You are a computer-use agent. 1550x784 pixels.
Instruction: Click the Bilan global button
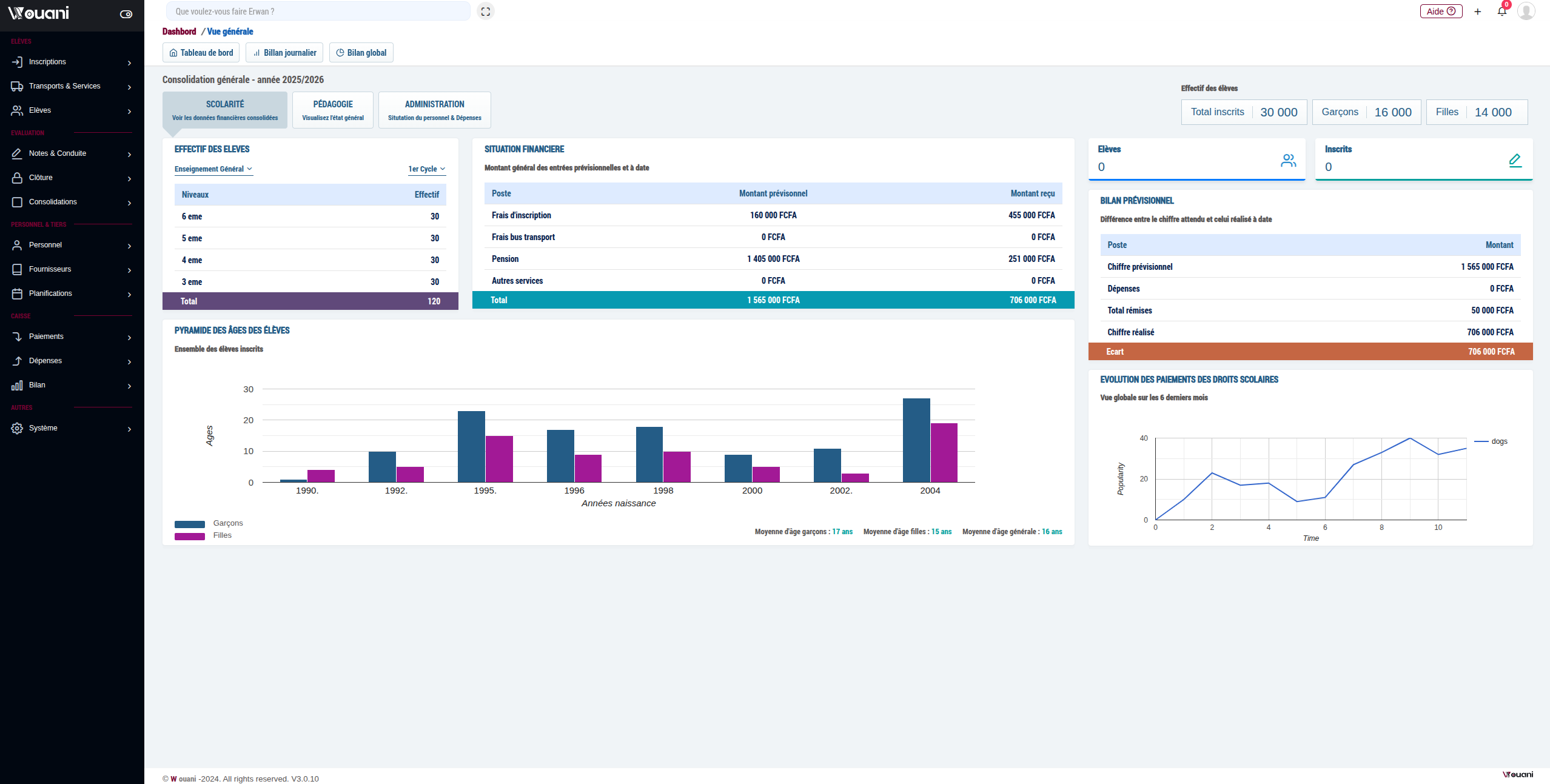(361, 53)
